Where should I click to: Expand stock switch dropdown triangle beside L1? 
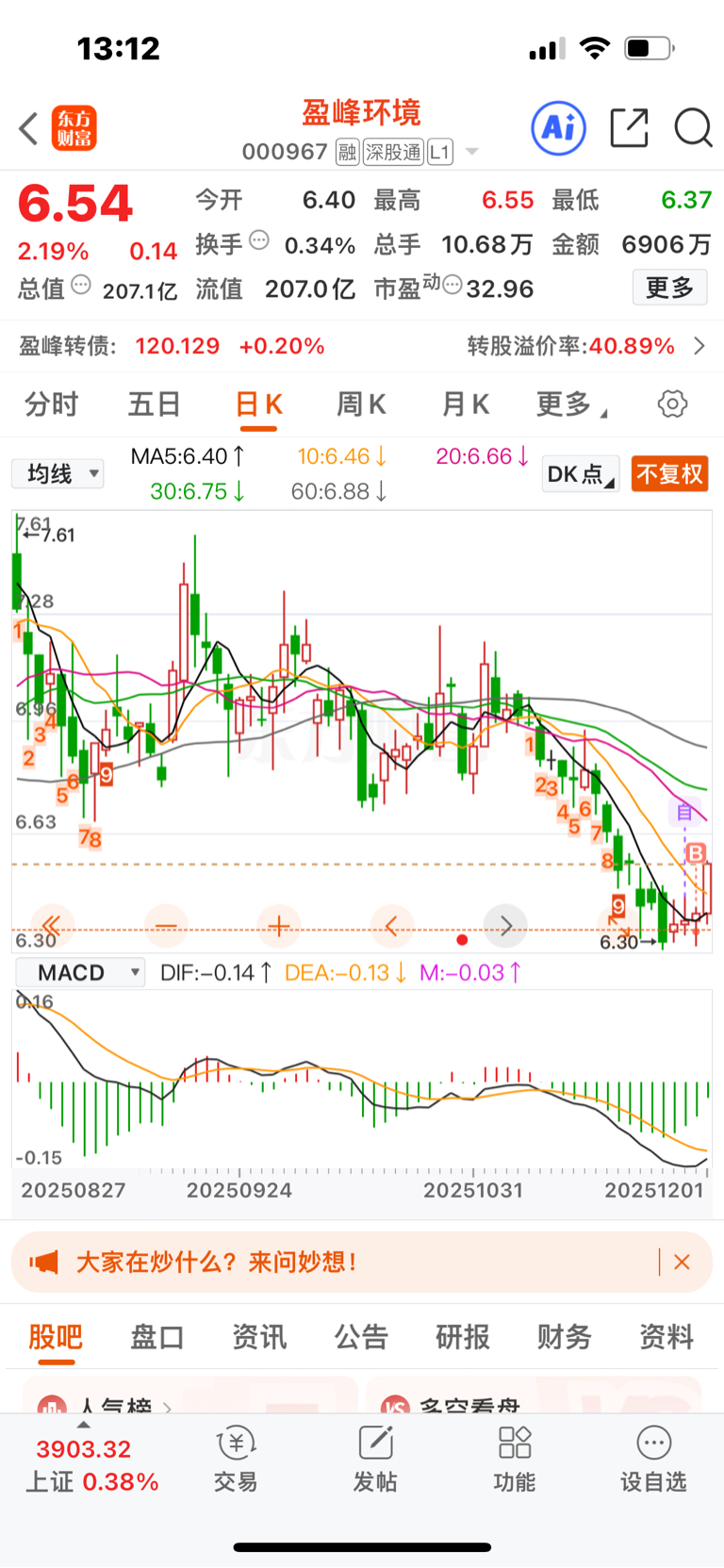pyautogui.click(x=472, y=152)
